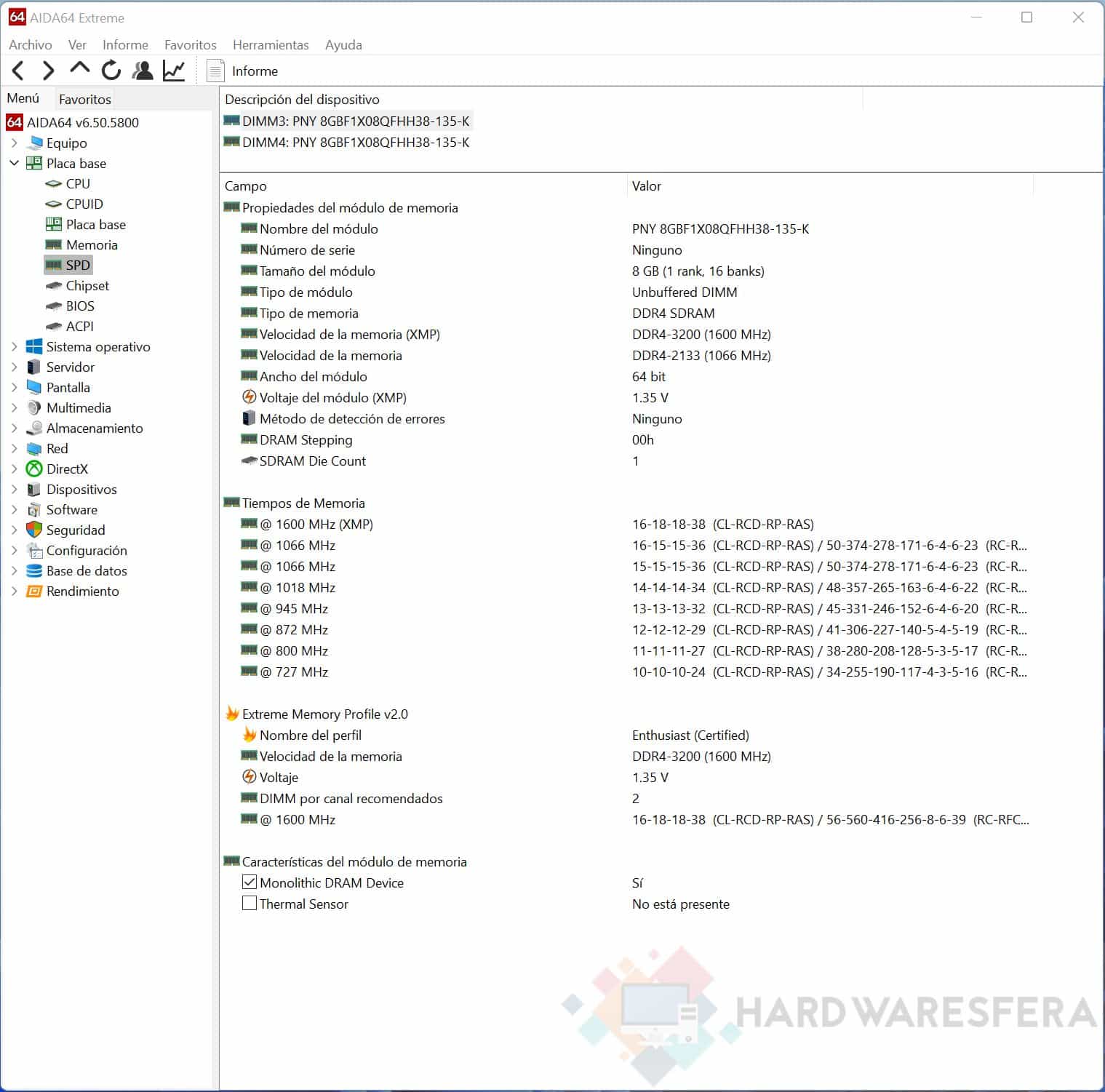This screenshot has width=1105, height=1092.
Task: Click the back navigation arrow
Action: click(19, 71)
